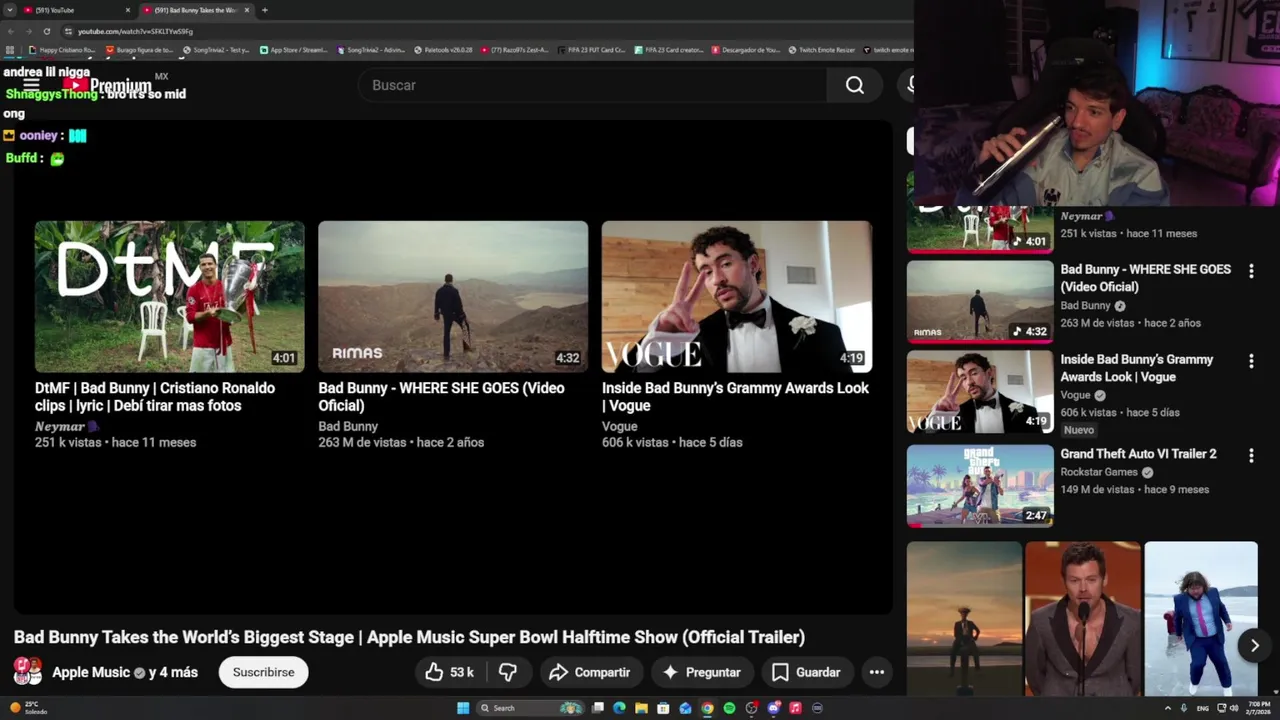Open options menu for Vogue Grammy sidebar video
Image resolution: width=1280 pixels, height=720 pixels.
(x=1251, y=361)
